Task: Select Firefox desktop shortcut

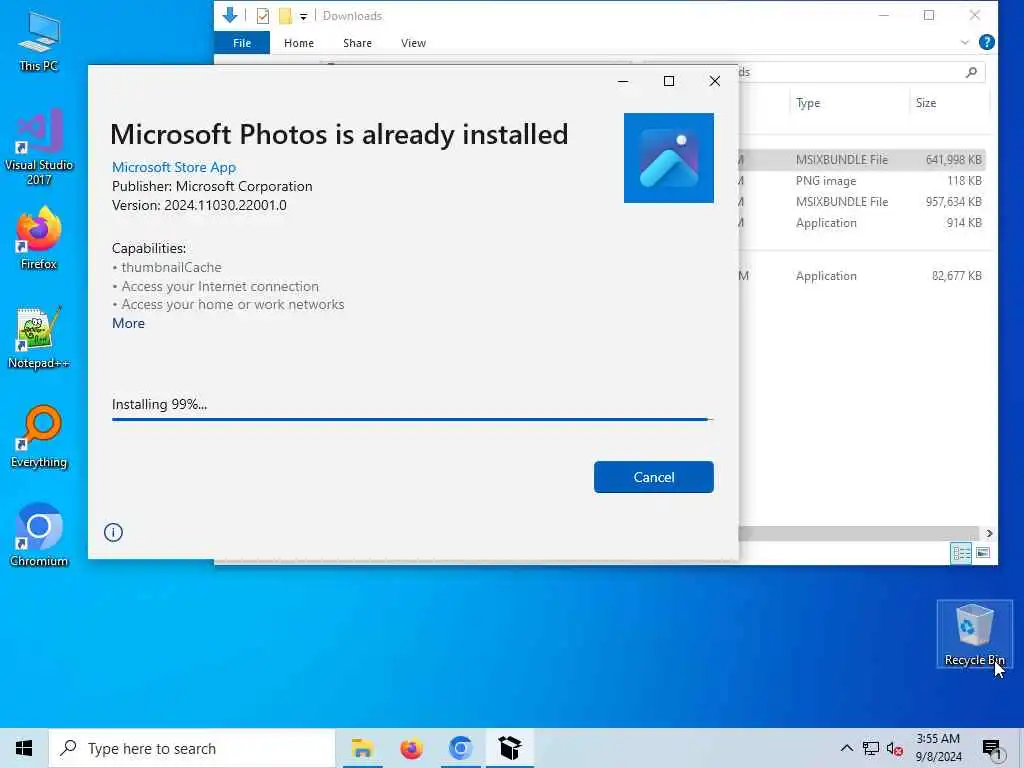Action: click(x=39, y=238)
